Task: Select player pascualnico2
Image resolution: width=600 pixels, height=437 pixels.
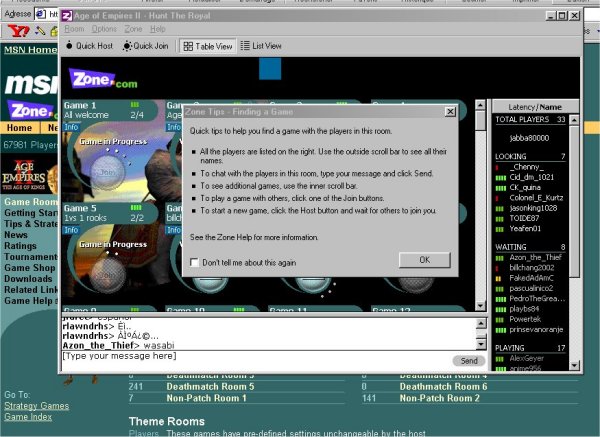Action: pyautogui.click(x=531, y=289)
